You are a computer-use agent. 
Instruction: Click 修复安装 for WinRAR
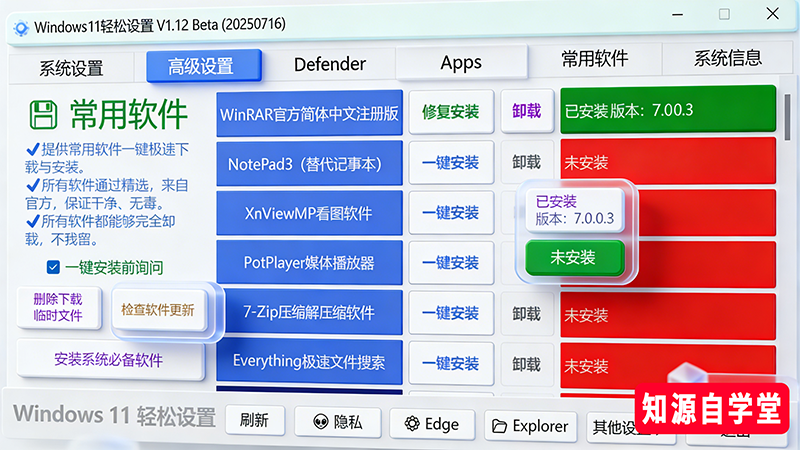451,112
